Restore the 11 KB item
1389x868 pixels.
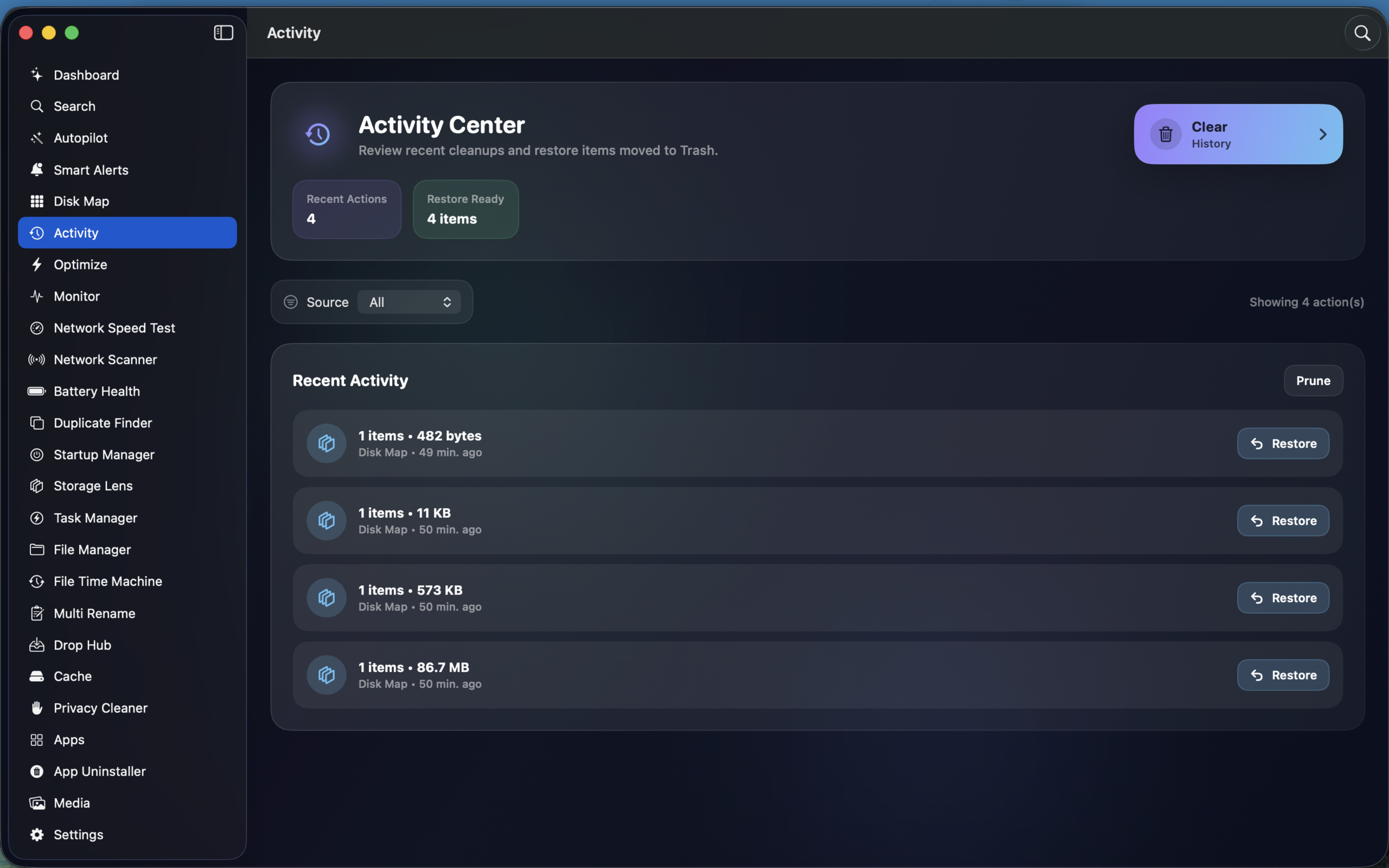pos(1283,521)
